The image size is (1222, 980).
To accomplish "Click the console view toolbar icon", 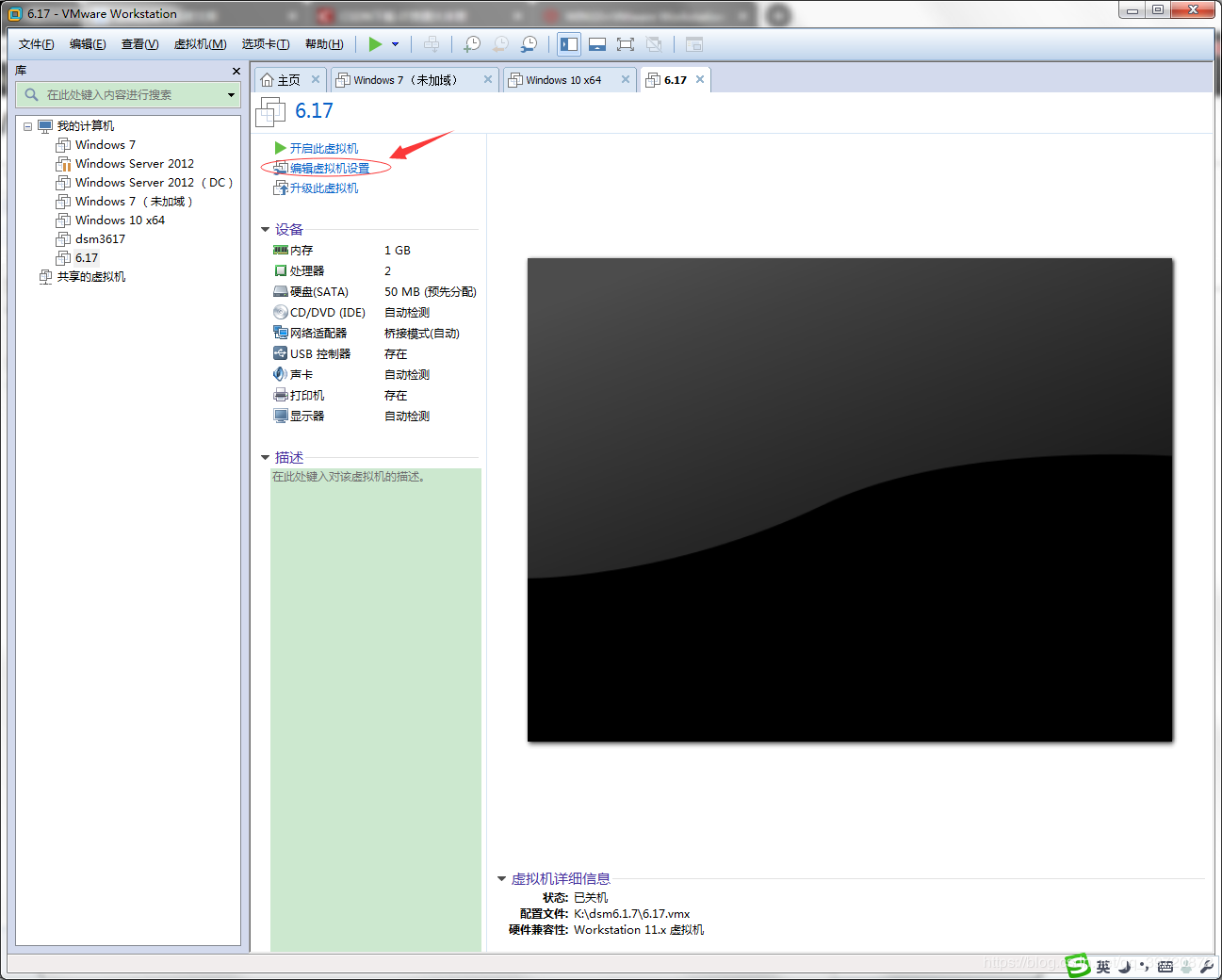I will click(x=694, y=44).
